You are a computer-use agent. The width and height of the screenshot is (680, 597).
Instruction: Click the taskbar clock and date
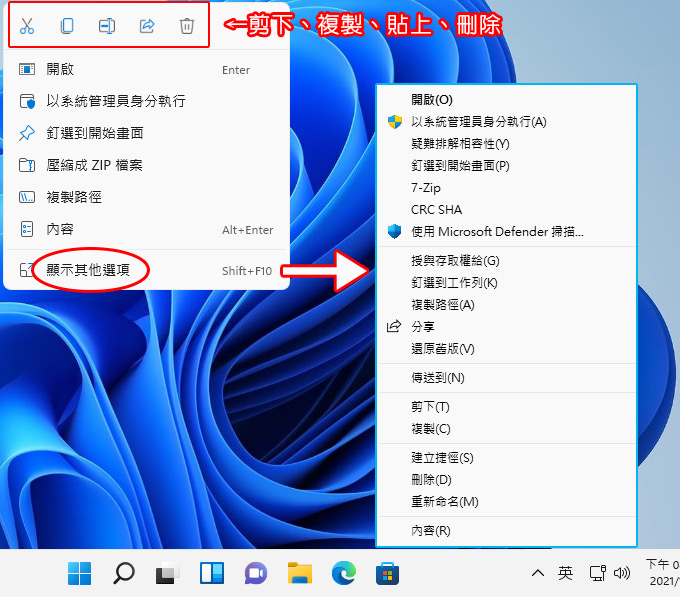click(663, 573)
